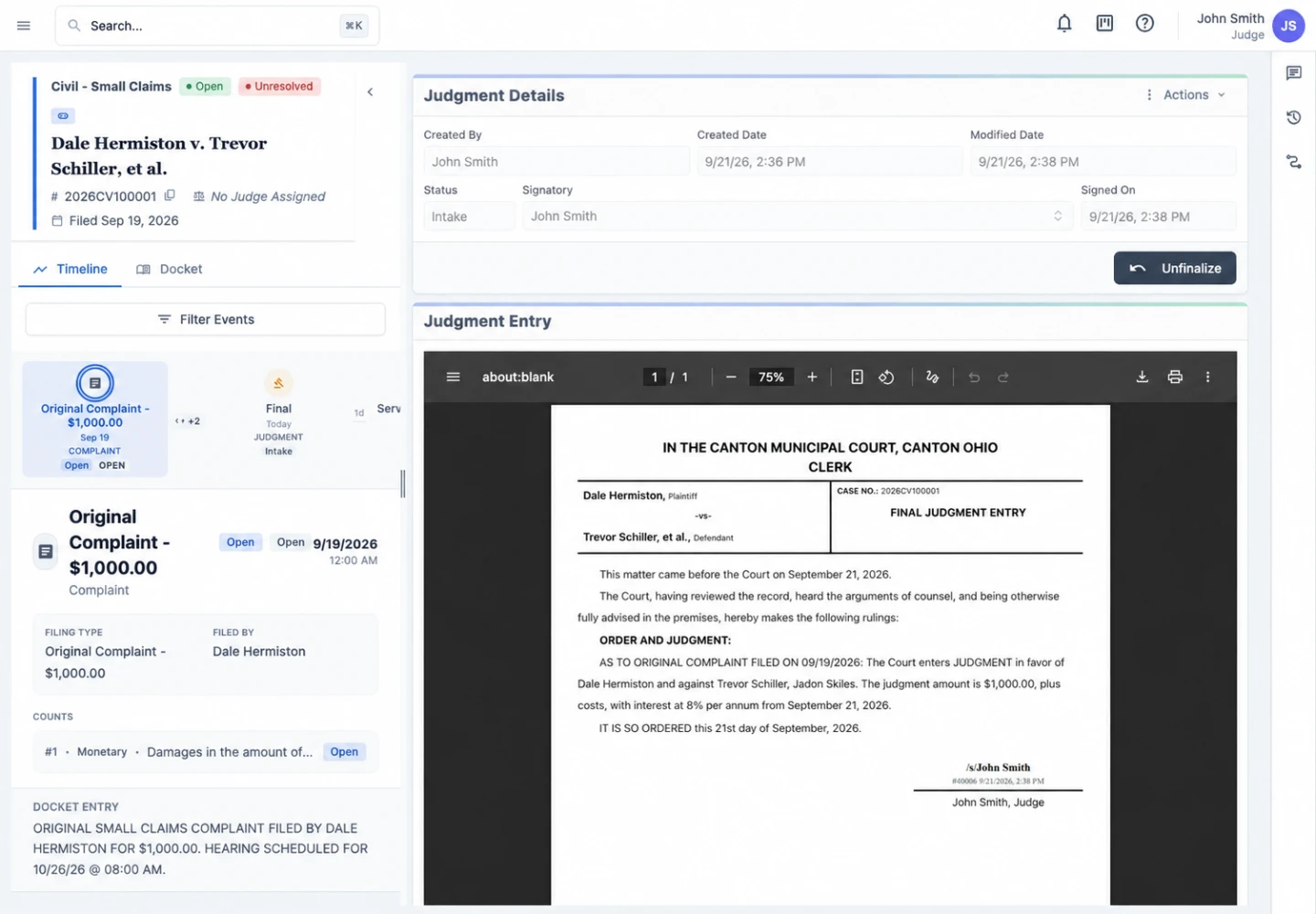Open the Signatory John Smith dropdown
The width and height of the screenshot is (1316, 914).
pyautogui.click(x=796, y=217)
